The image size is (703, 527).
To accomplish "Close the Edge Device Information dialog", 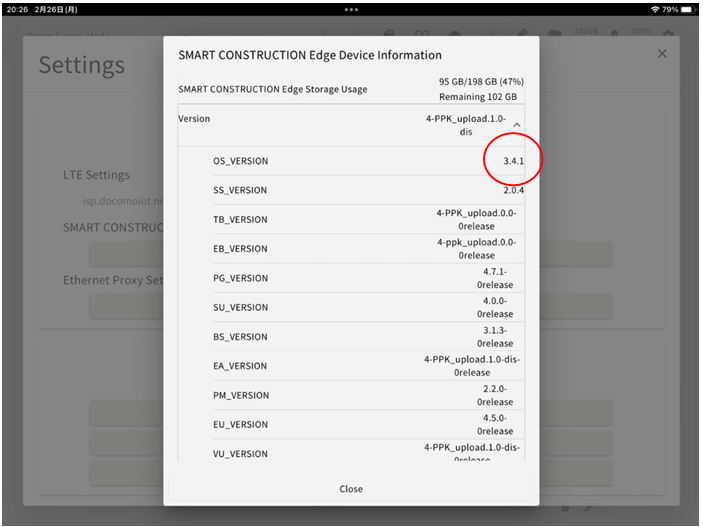I will tap(351, 488).
